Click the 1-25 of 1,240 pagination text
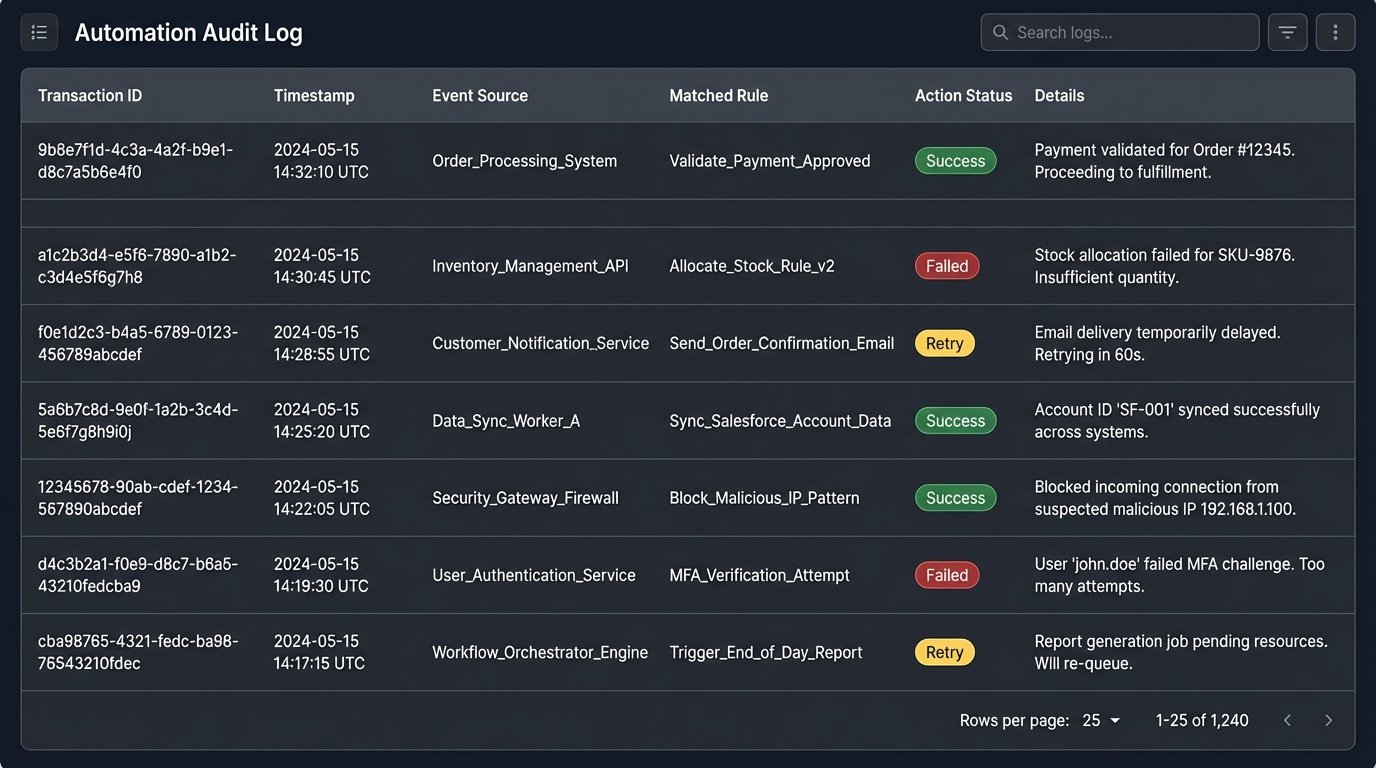Image resolution: width=1376 pixels, height=768 pixels. pyautogui.click(x=1202, y=719)
